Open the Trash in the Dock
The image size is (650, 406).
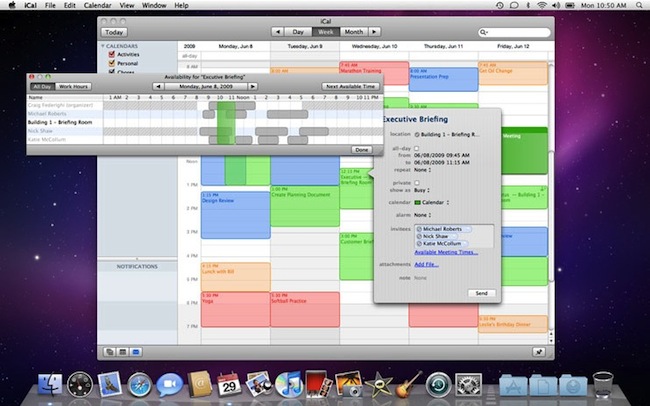click(x=603, y=384)
